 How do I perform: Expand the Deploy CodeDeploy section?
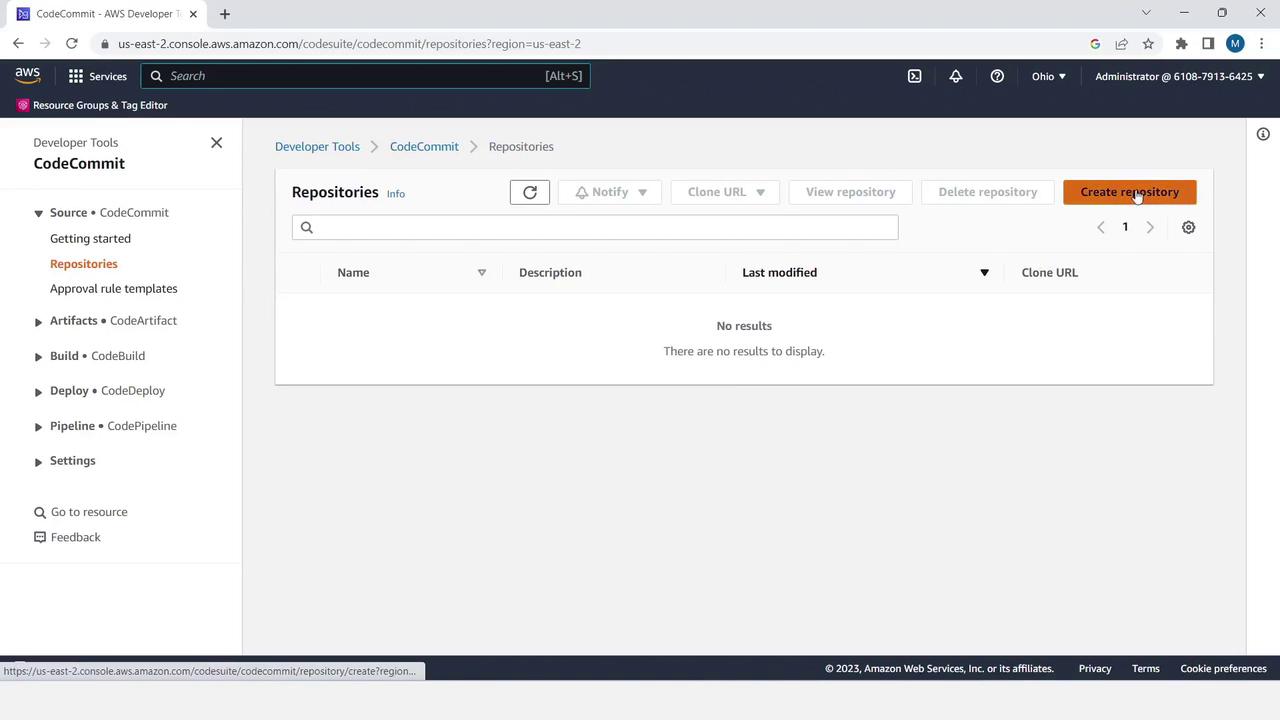pyautogui.click(x=38, y=391)
